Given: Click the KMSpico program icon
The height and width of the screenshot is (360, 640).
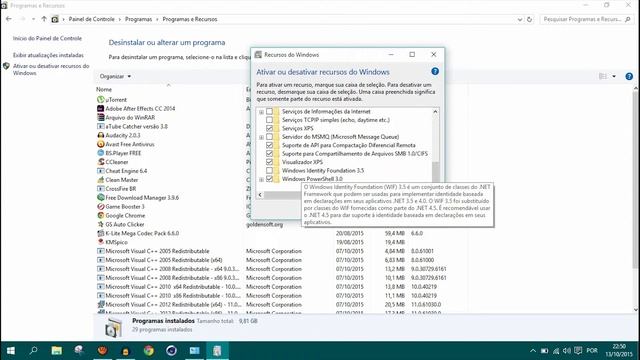Looking at the screenshot, I should pos(100,242).
